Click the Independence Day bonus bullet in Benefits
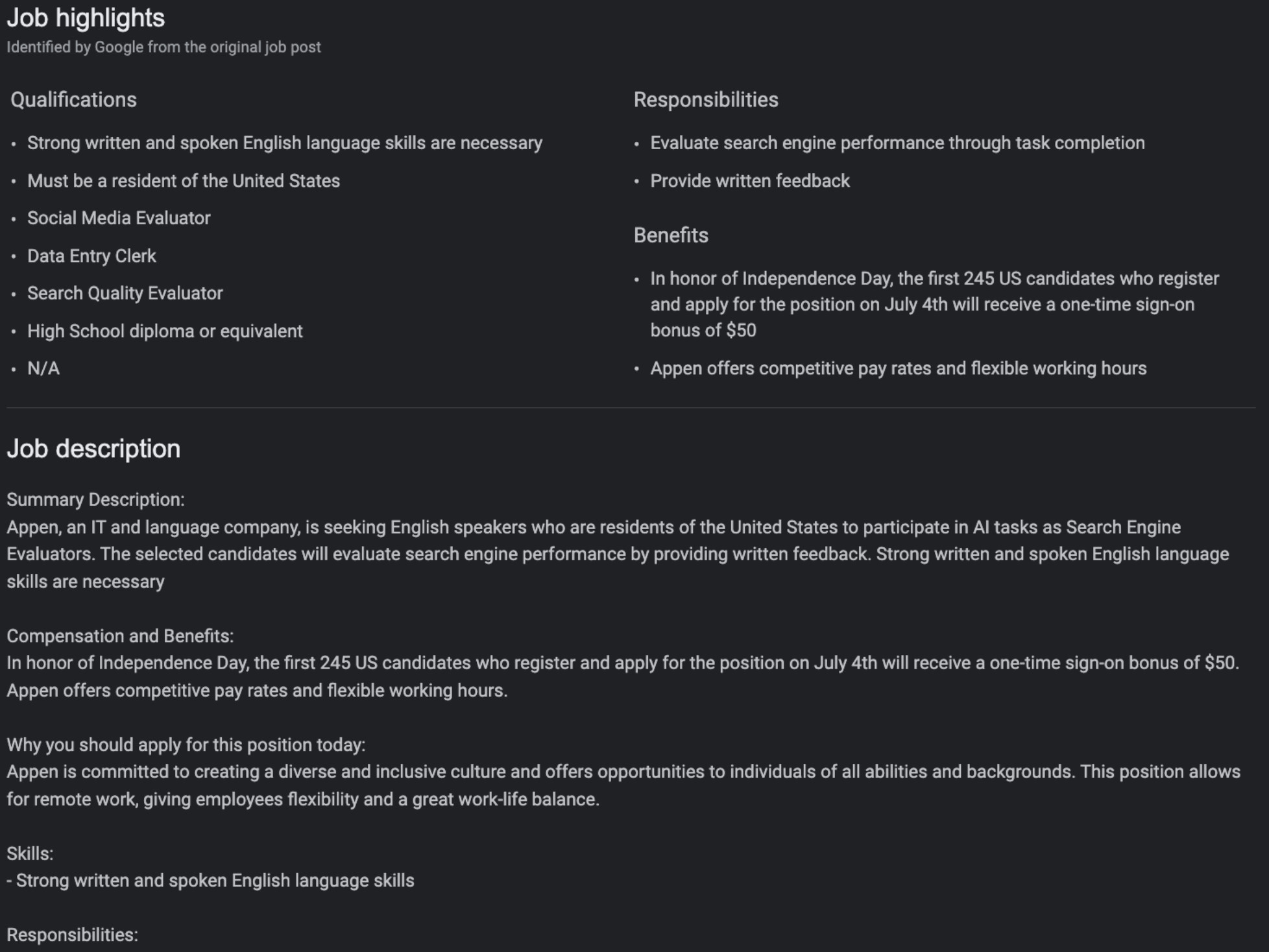The image size is (1269, 952). pos(934,304)
